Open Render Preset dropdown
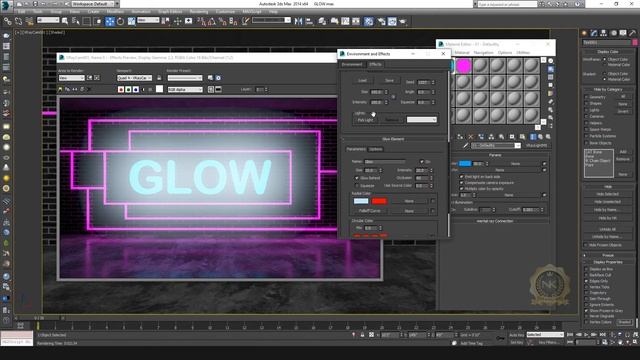This screenshot has height=360, width=640. pyautogui.click(x=184, y=78)
